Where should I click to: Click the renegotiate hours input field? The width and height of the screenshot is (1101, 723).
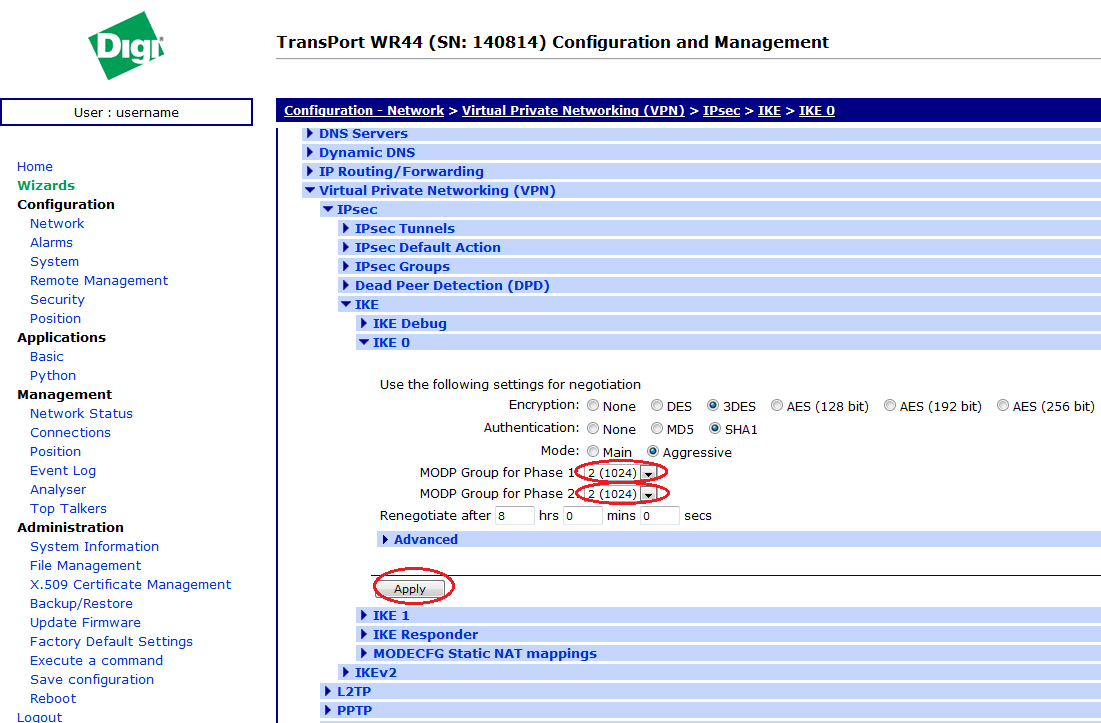(515, 516)
